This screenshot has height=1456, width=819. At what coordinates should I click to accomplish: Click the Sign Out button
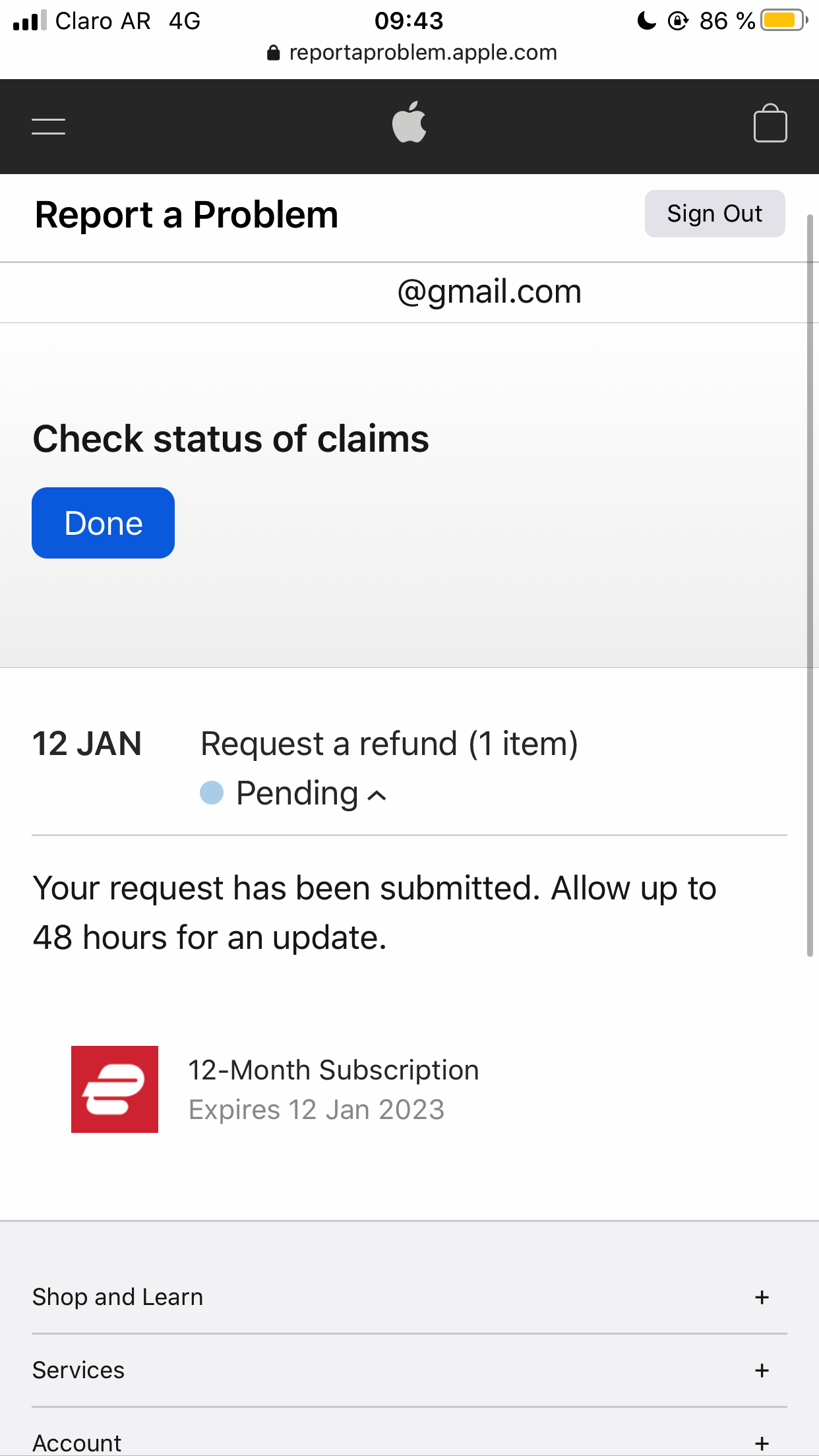tap(714, 214)
